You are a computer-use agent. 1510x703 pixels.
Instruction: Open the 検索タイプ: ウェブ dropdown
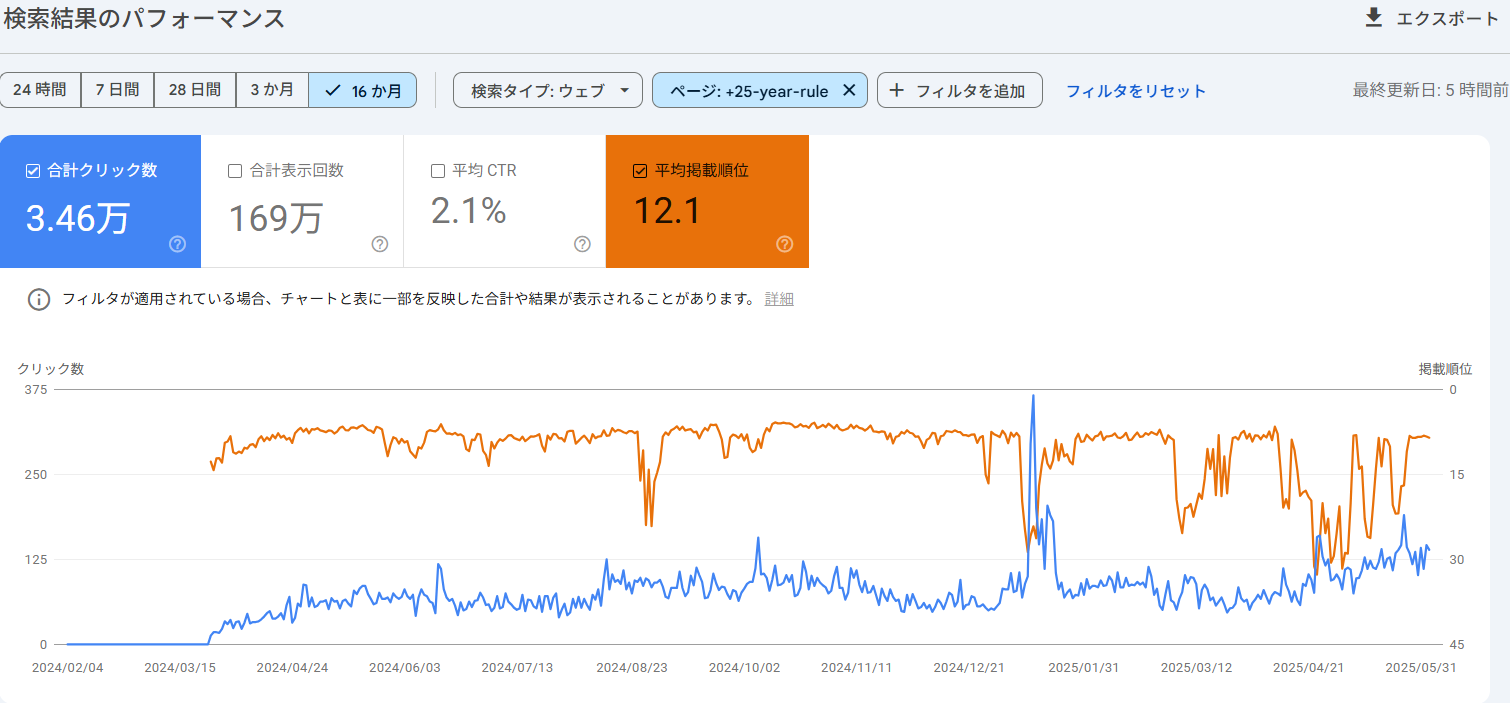click(x=548, y=89)
